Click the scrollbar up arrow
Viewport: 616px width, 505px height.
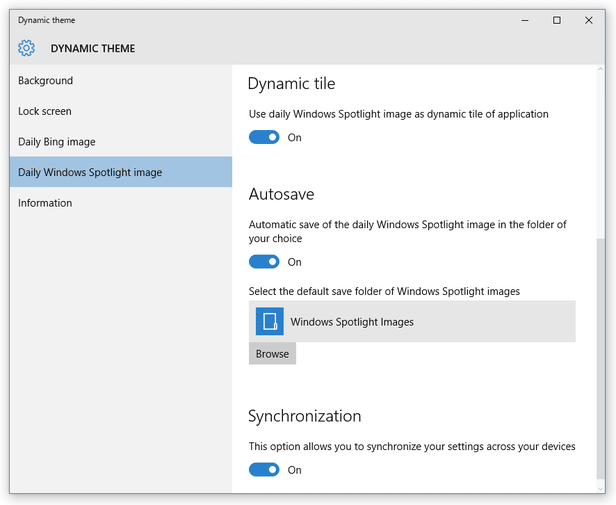[x=600, y=69]
